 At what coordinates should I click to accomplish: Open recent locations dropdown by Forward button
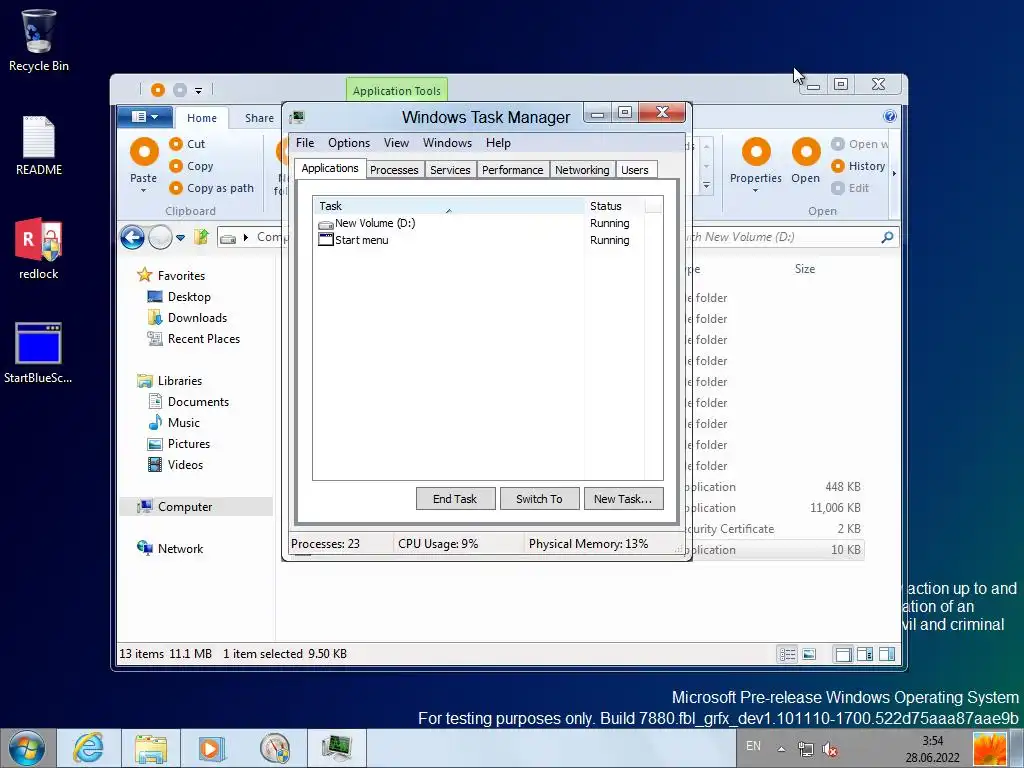pos(180,238)
